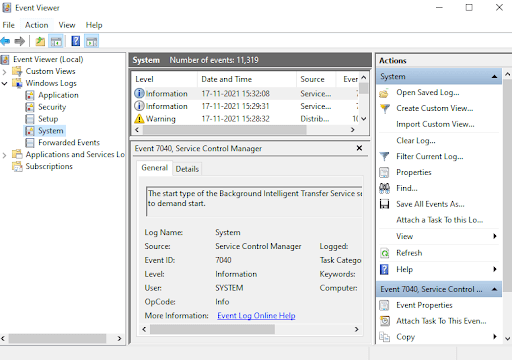
Task: Open the File menu
Action: click(x=8, y=25)
